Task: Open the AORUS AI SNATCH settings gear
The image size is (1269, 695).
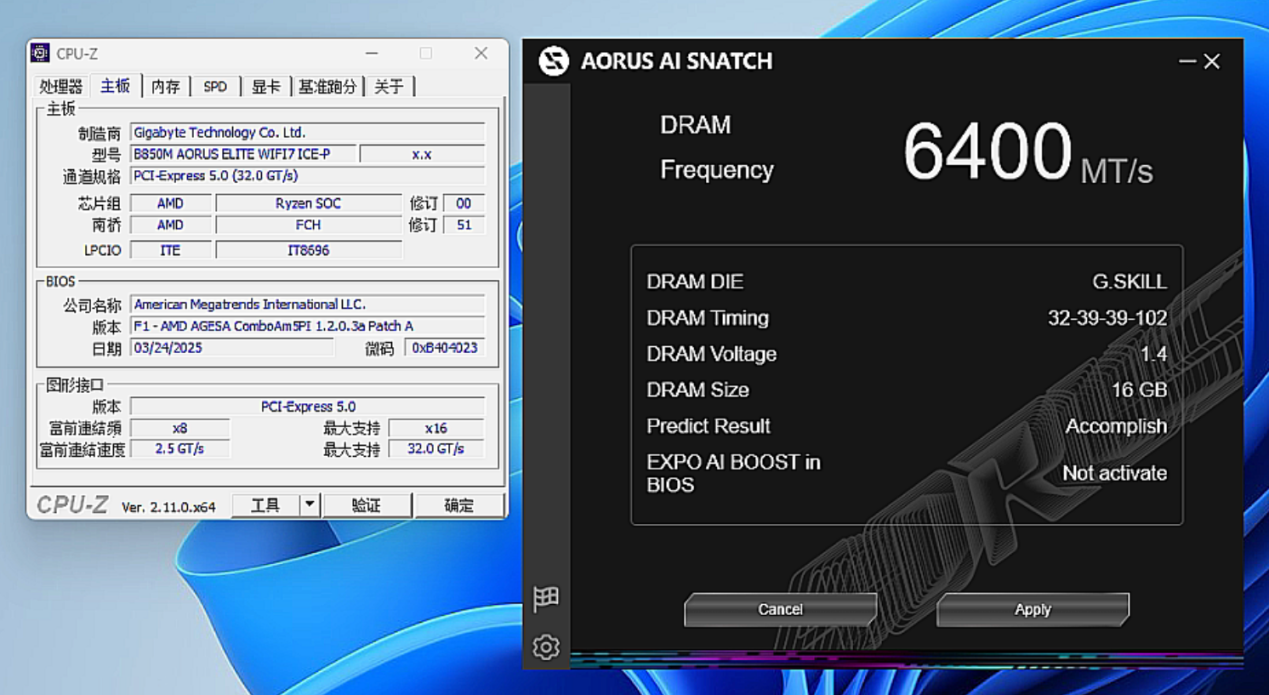Action: (x=546, y=647)
